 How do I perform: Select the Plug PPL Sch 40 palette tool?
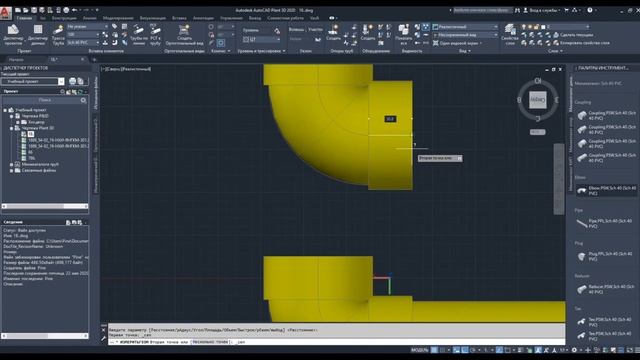[x=606, y=256]
